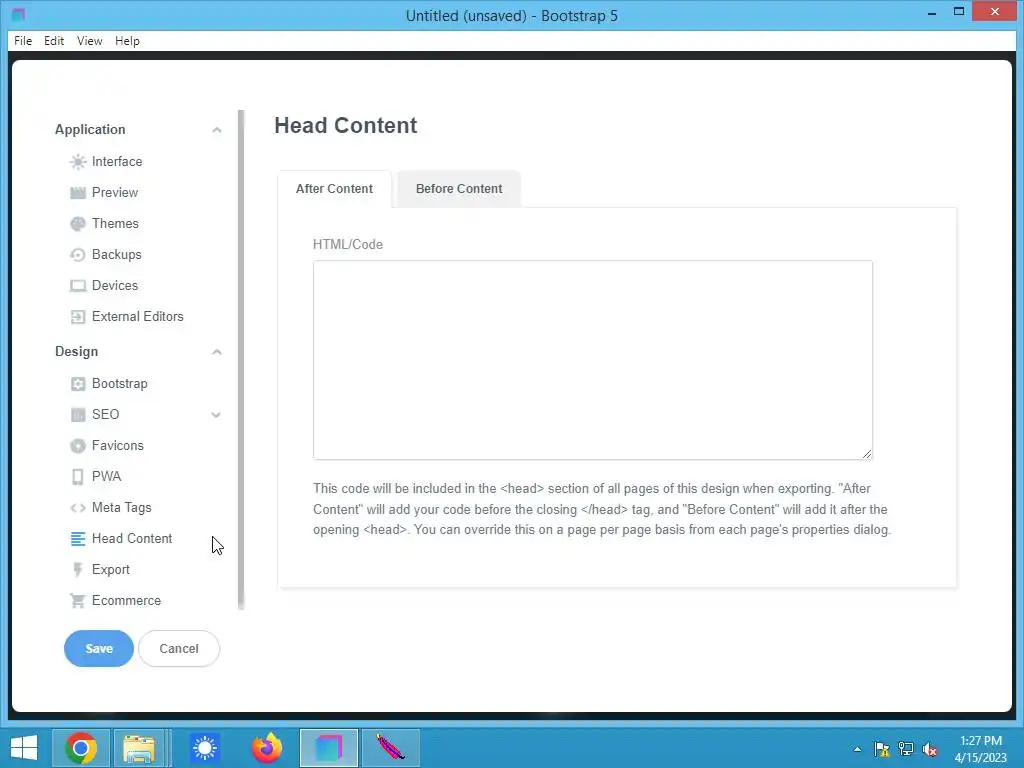The height and width of the screenshot is (768, 1024).
Task: Click the muted volume tray icon
Action: click(930, 749)
